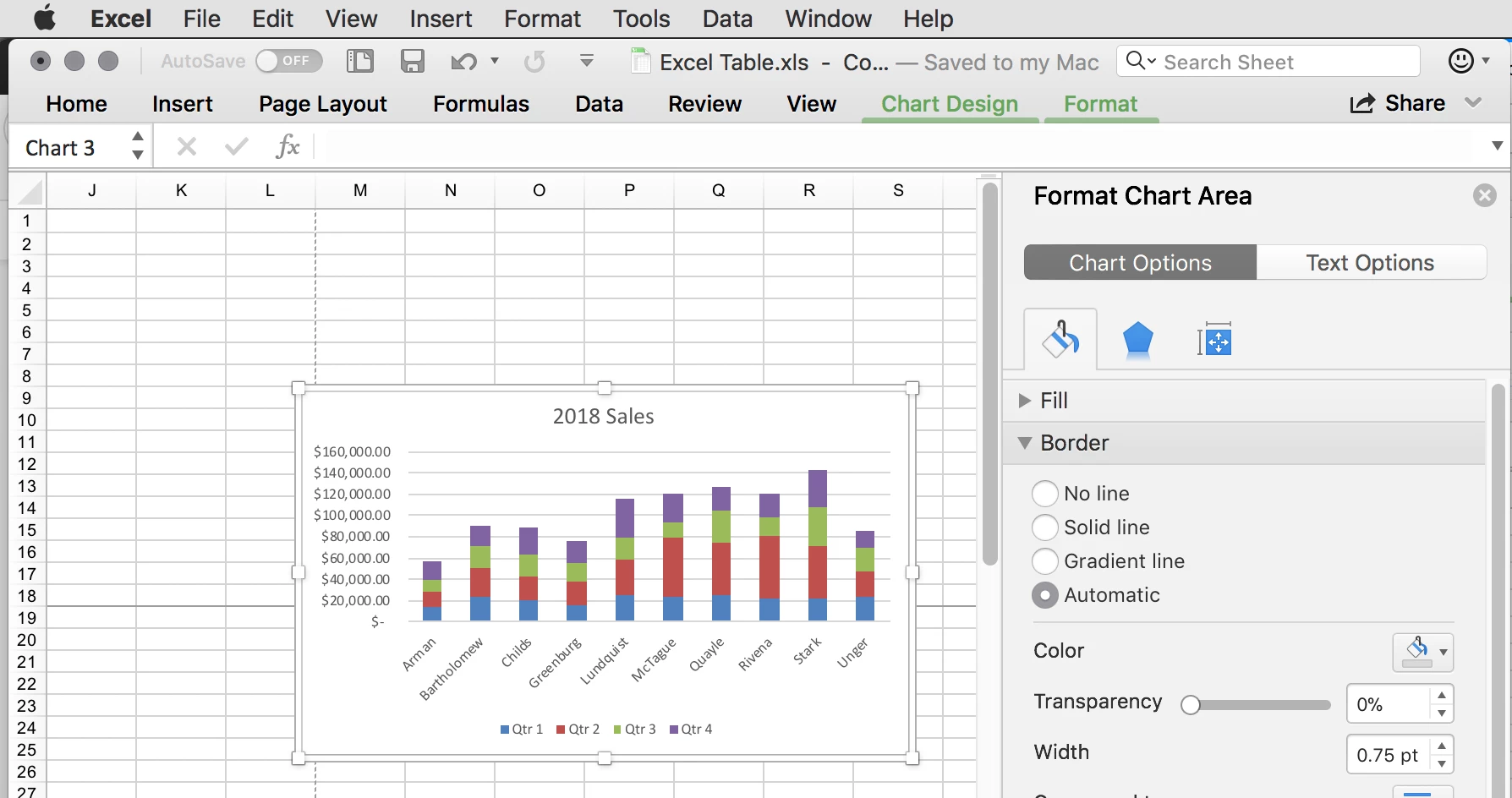Screen dimensions: 1512x798
Task: Click the Share button
Action: click(1397, 103)
